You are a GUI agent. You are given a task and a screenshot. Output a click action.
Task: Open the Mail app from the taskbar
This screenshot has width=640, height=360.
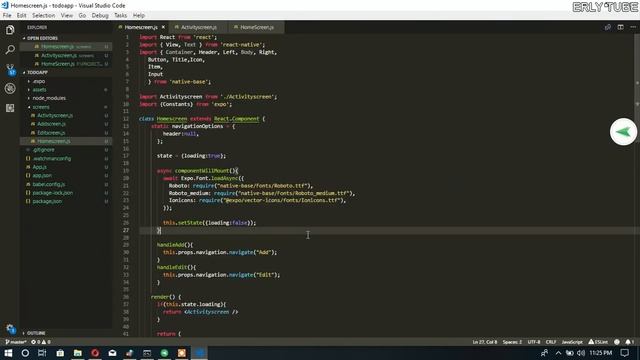[x=112, y=353]
